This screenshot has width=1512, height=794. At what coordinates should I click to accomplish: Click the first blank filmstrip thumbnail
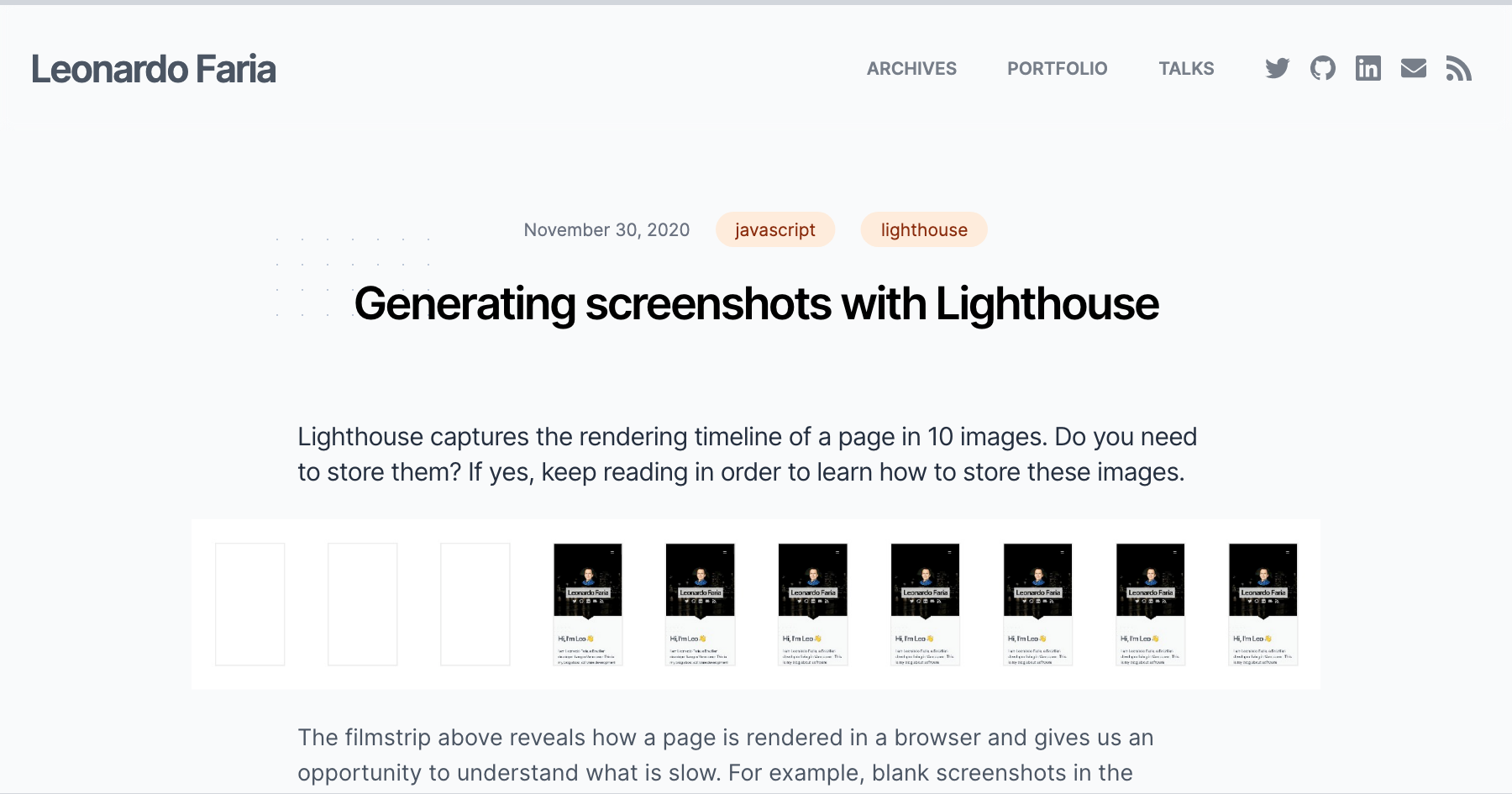[x=249, y=604]
